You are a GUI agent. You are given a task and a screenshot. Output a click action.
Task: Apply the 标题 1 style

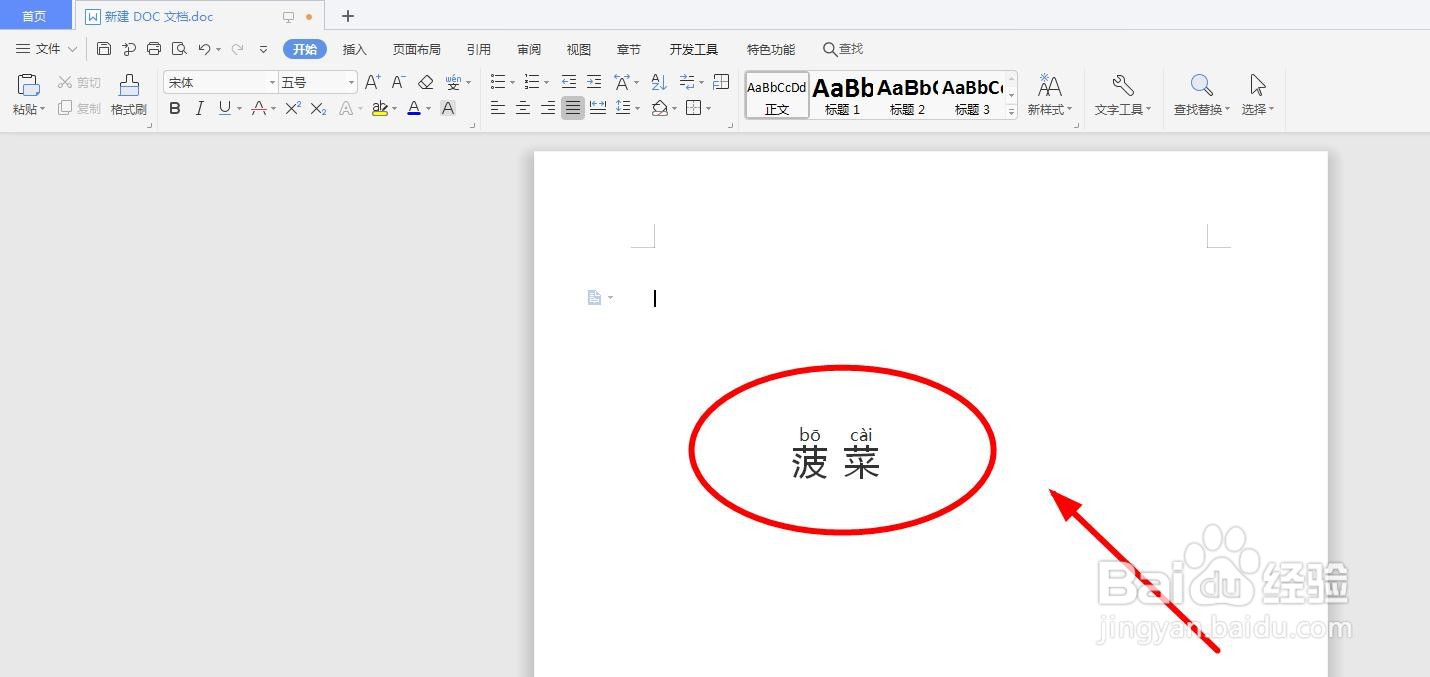coord(841,95)
